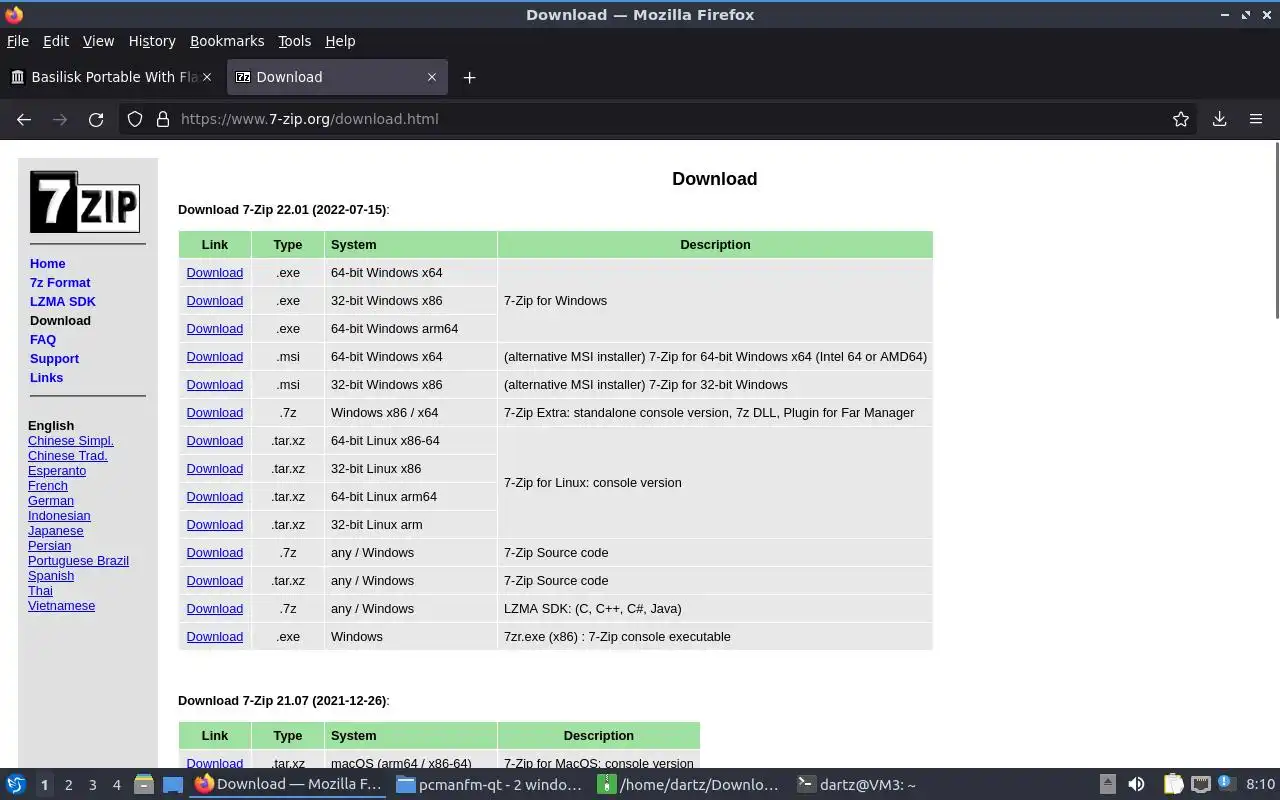
Task: Download the 64-bit Linux arm64 tar.xz
Action: [214, 497]
